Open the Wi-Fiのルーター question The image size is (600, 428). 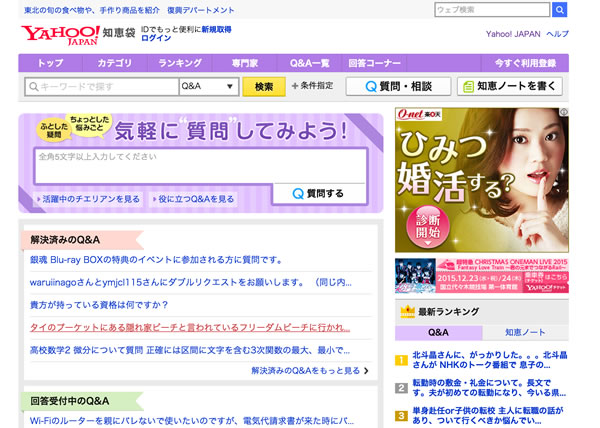coord(192,421)
